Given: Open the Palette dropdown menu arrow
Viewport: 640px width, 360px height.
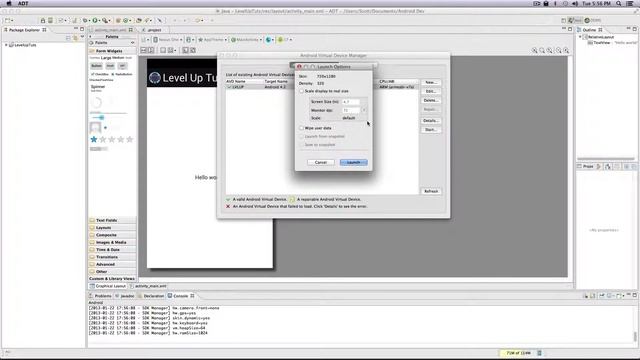Looking at the screenshot, I should tap(132, 42).
